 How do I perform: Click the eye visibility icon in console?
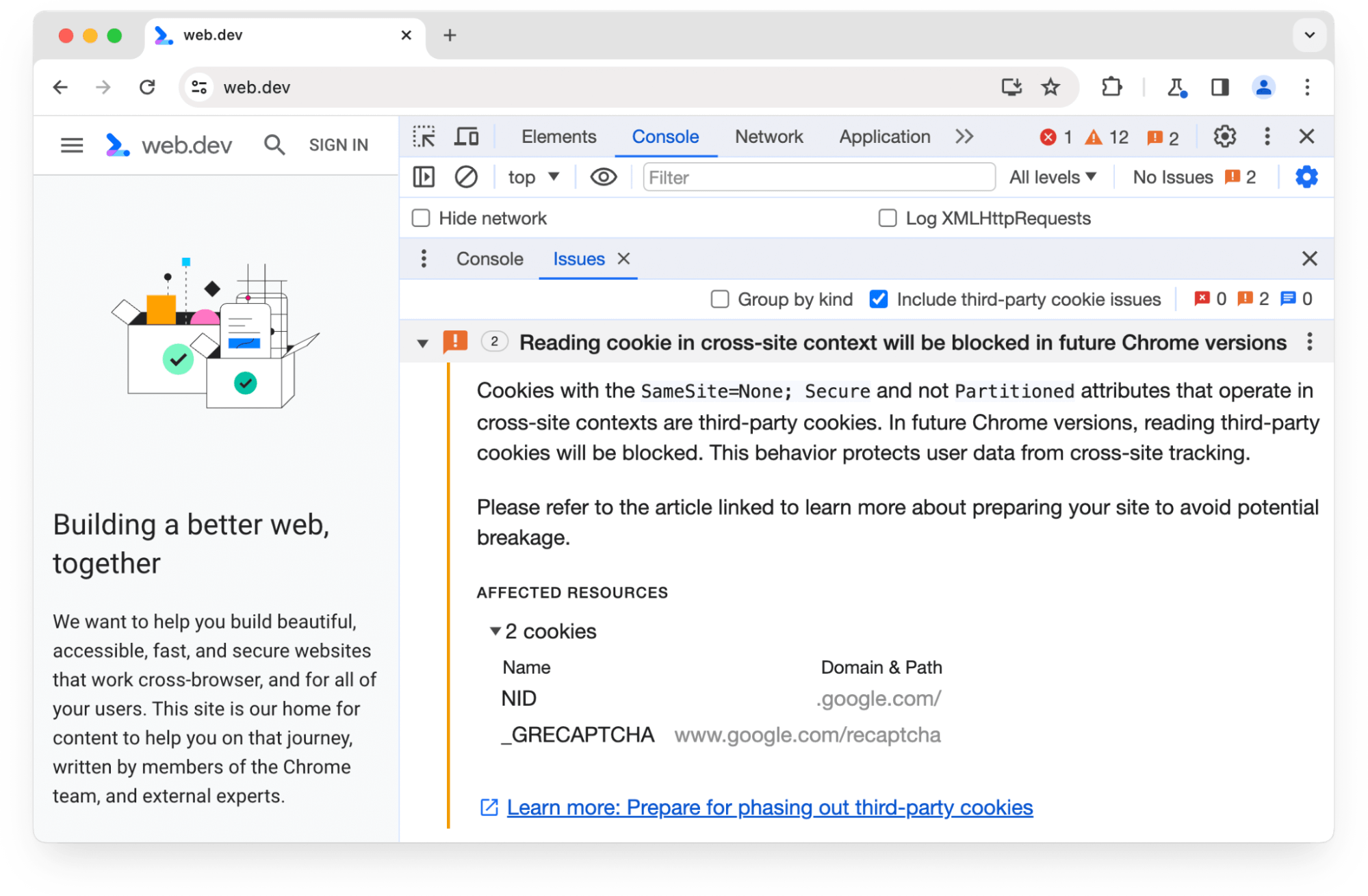coord(603,177)
